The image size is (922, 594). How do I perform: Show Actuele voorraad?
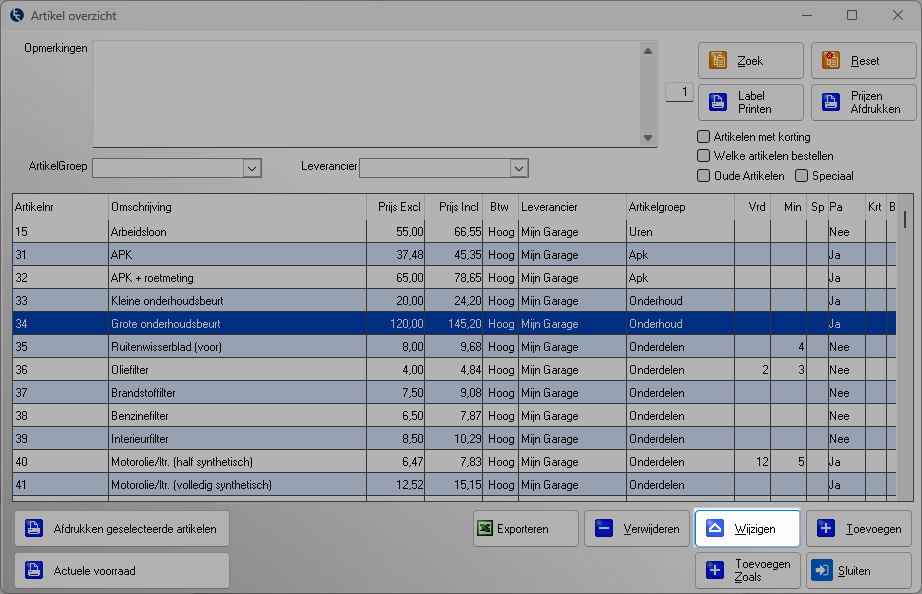pyautogui.click(x=122, y=570)
